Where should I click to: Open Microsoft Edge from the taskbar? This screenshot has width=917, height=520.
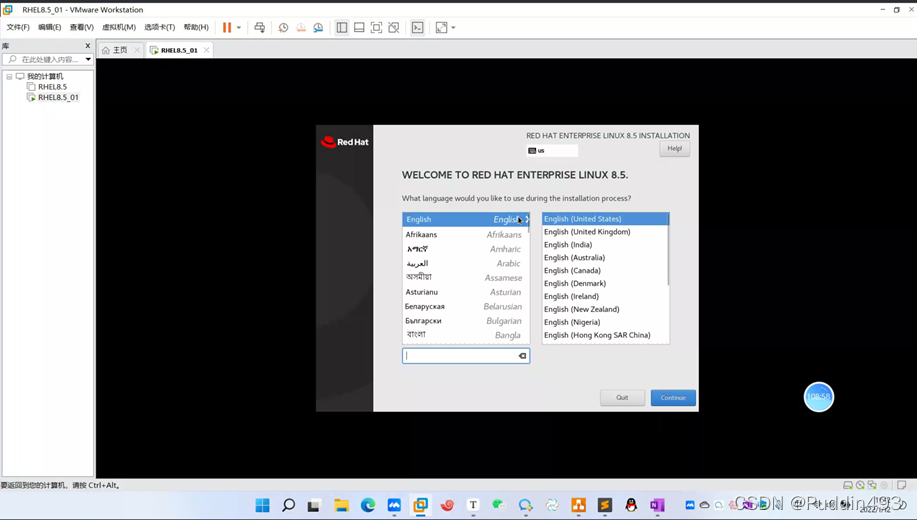point(368,505)
